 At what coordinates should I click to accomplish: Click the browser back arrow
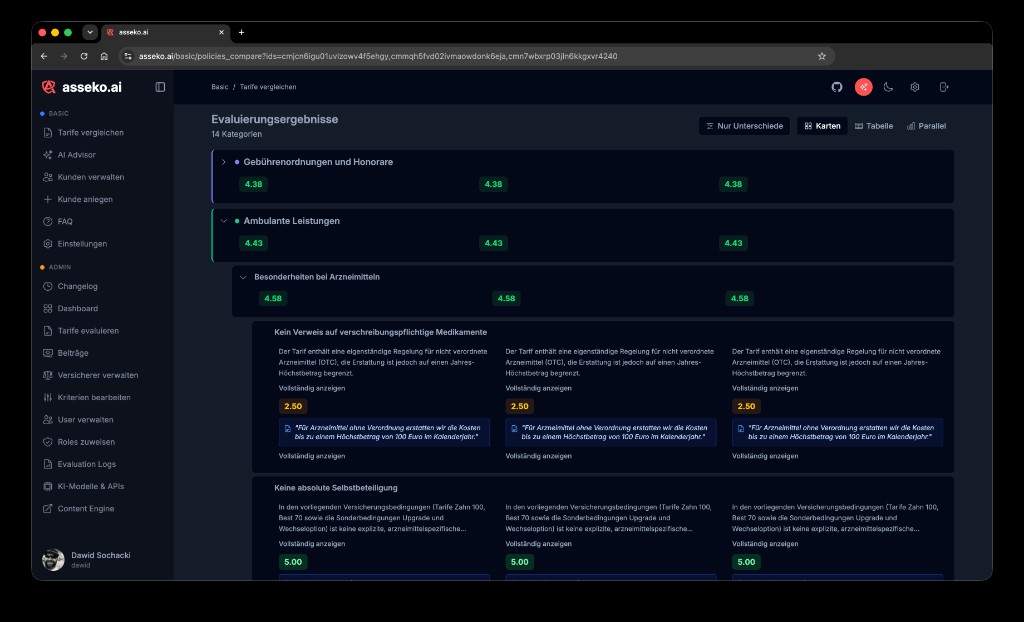pyautogui.click(x=44, y=56)
